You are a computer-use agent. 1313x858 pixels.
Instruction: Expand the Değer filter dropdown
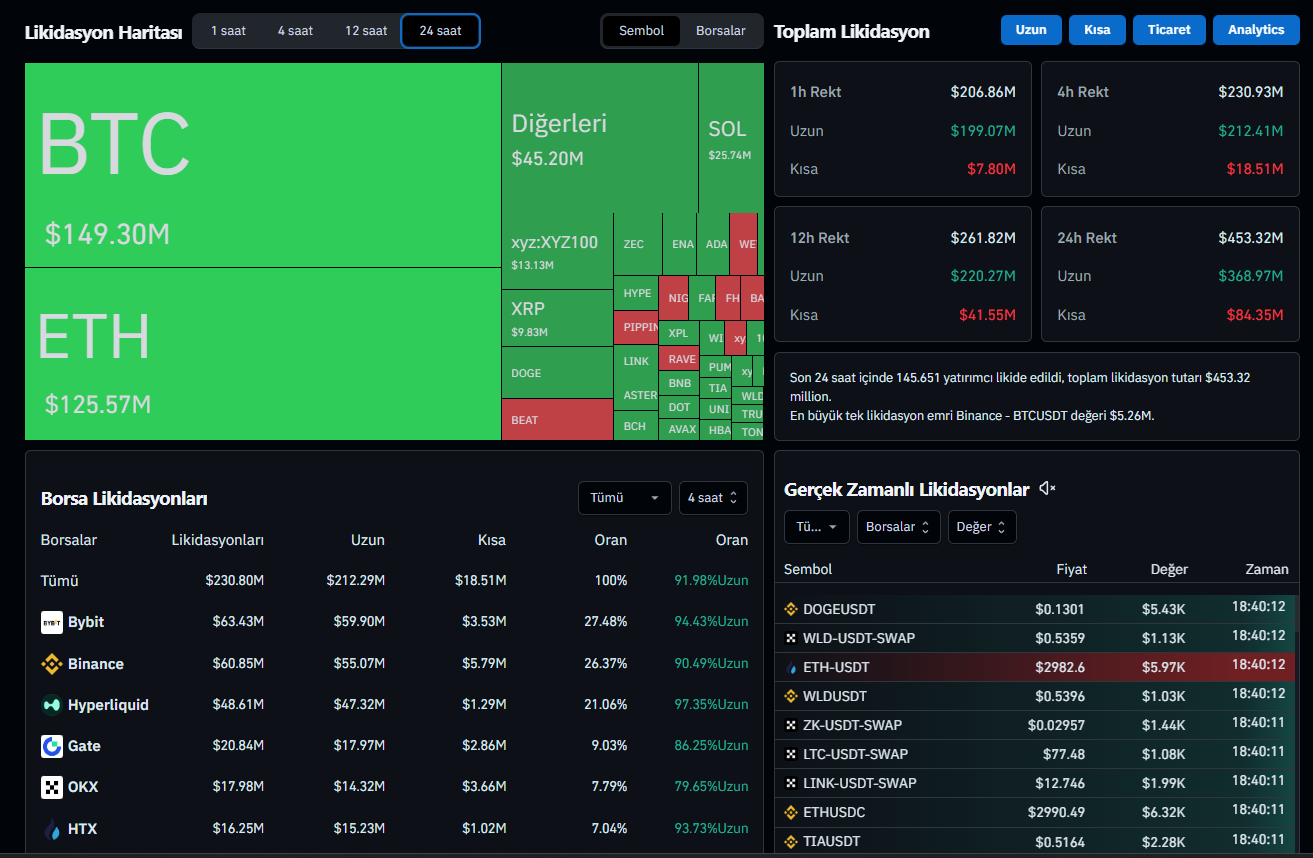point(981,527)
